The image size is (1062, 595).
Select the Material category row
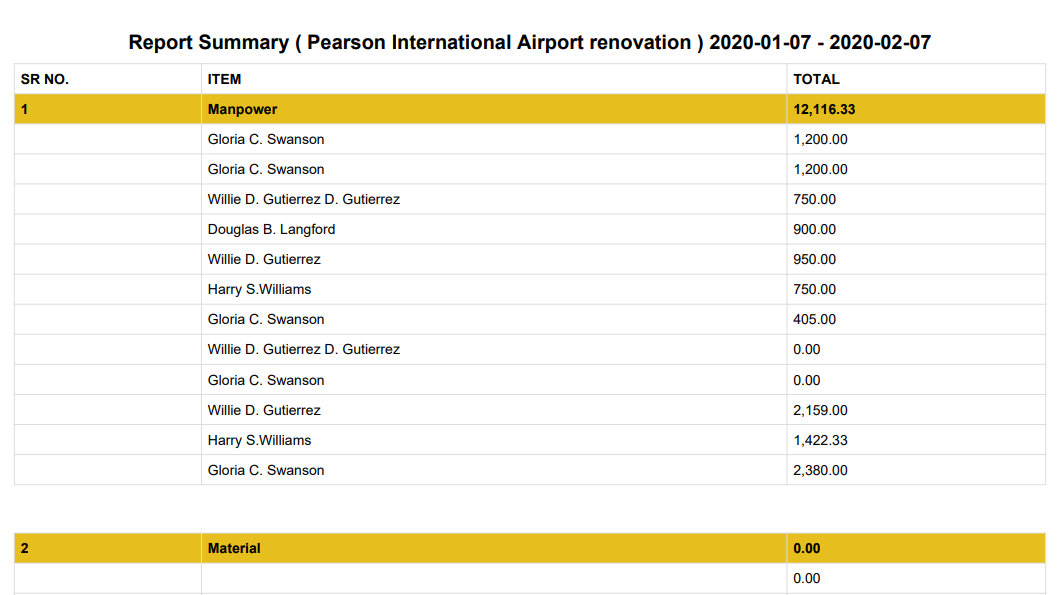tap(530, 548)
